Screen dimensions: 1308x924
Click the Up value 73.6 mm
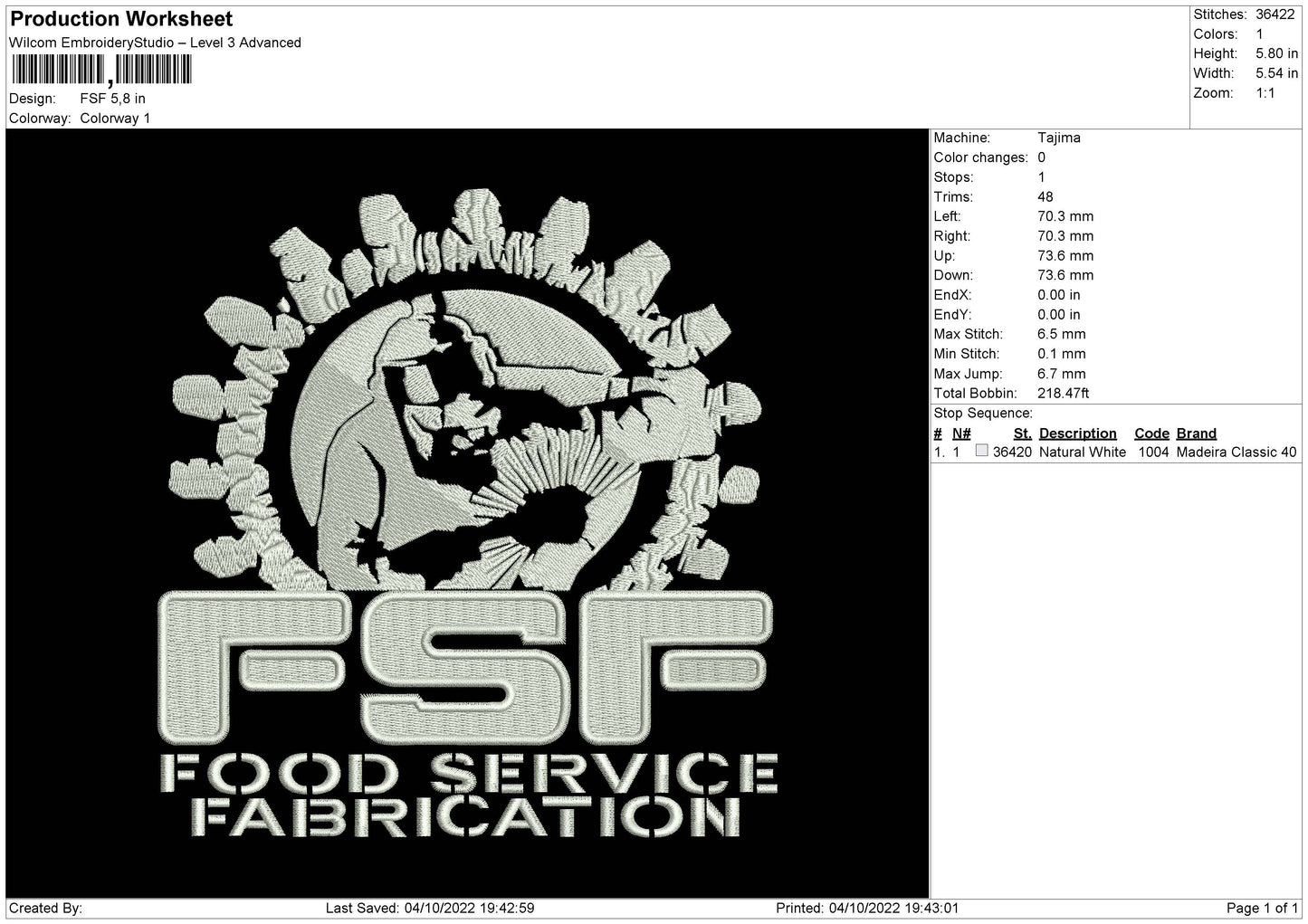tap(1065, 256)
